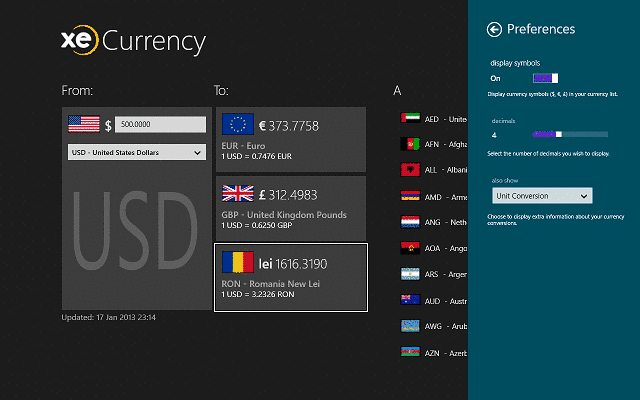Click the '1 USD = 0.7476 EUR' rate text
Screen dimensions: 640x400
[257, 156]
